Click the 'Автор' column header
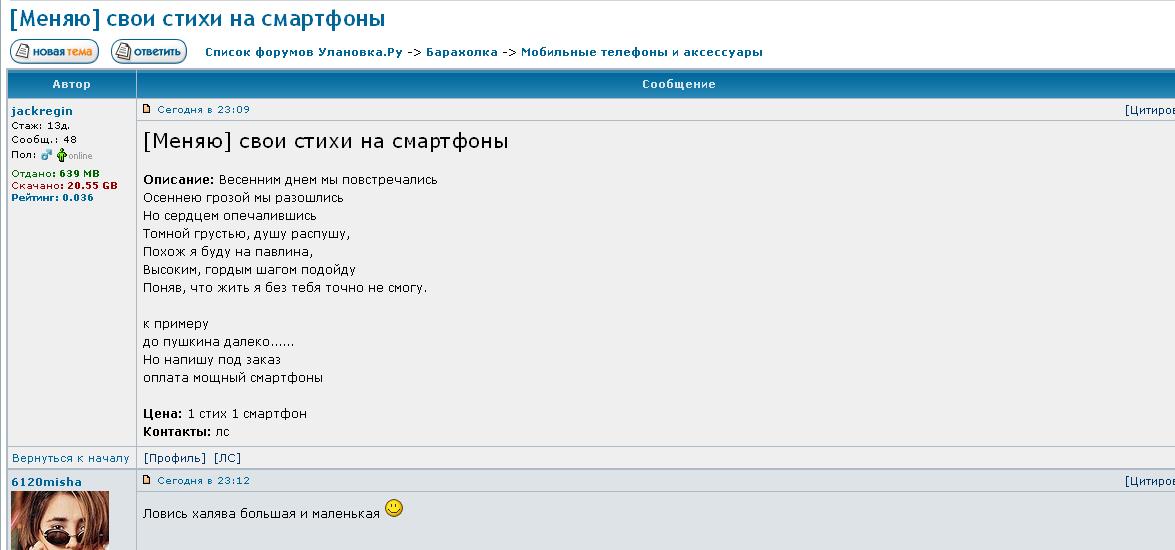 71,84
